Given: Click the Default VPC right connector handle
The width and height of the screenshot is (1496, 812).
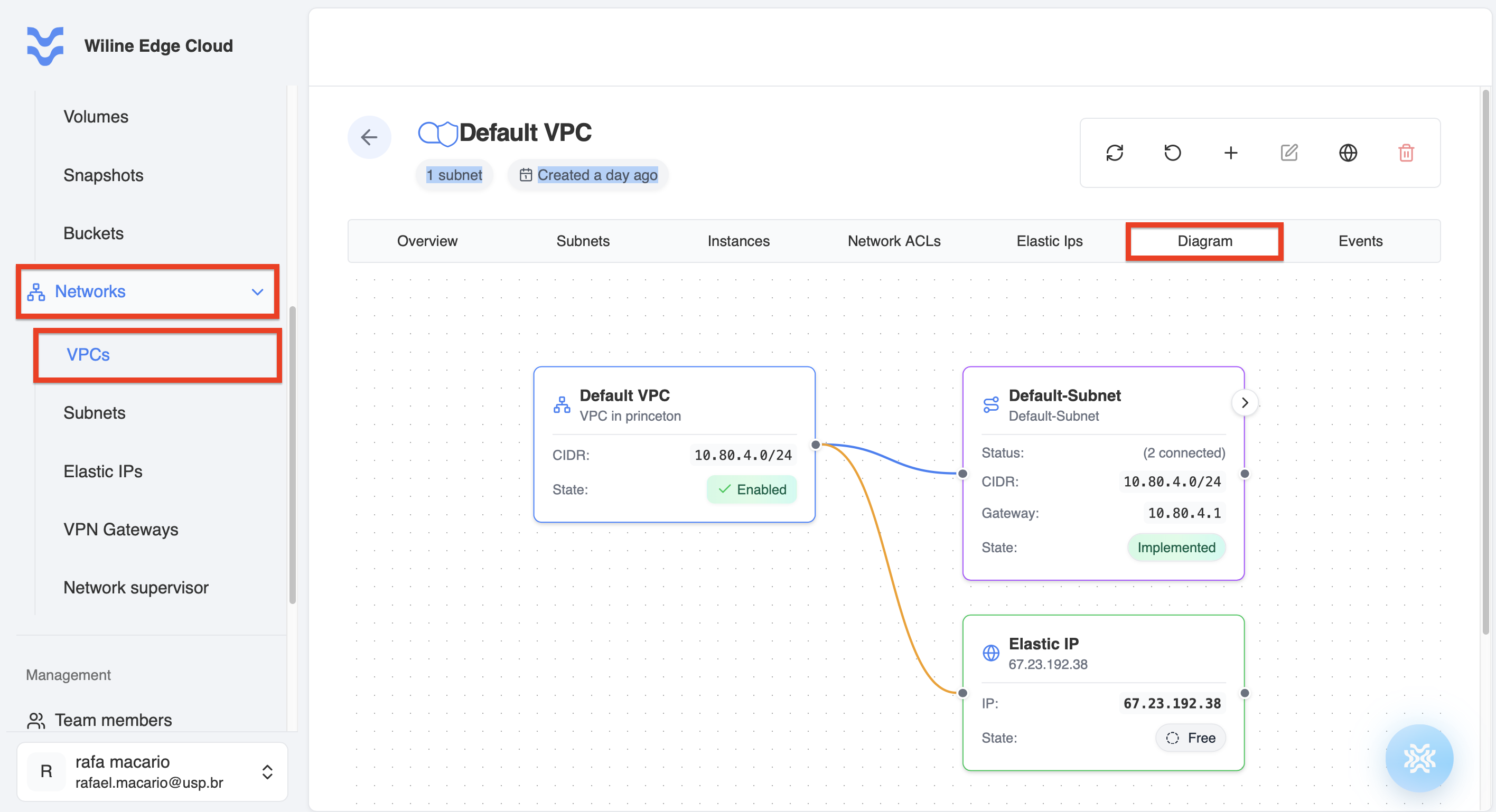Looking at the screenshot, I should [816, 445].
